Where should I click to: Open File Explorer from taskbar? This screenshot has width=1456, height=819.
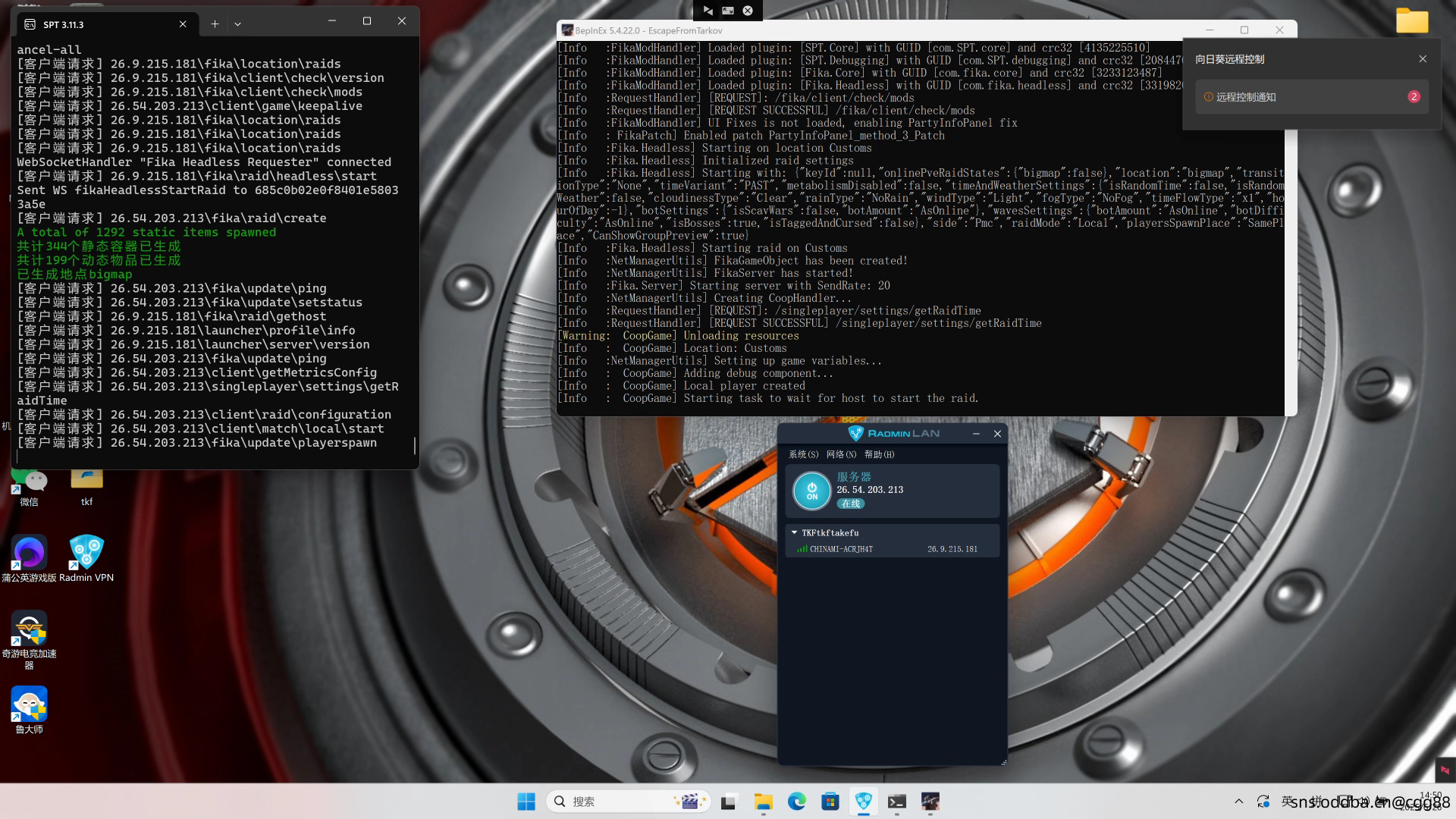(x=763, y=802)
